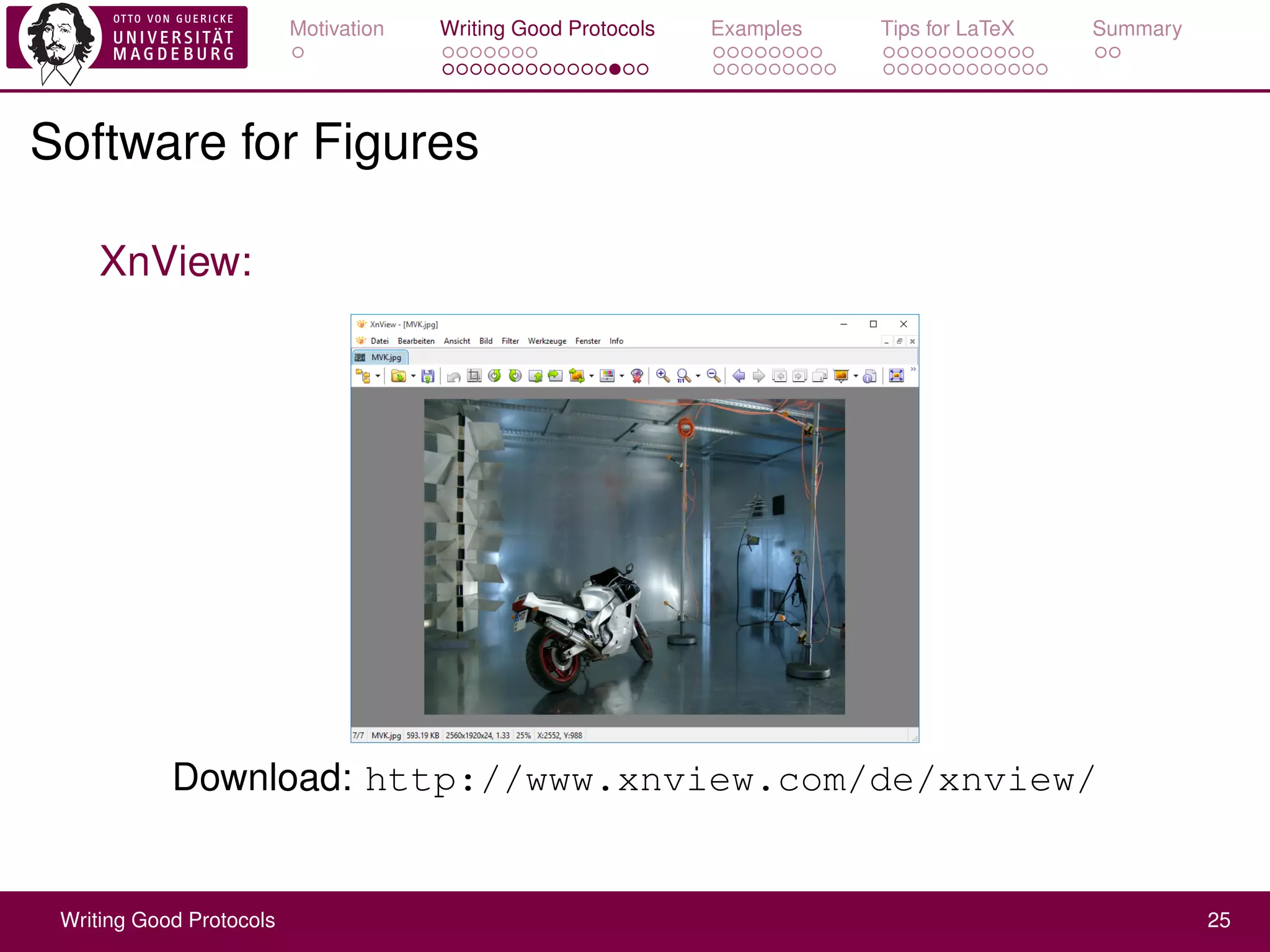This screenshot has width=1270, height=952.
Task: Rotate image counter-clockwise icon
Action: pyautogui.click(x=494, y=376)
